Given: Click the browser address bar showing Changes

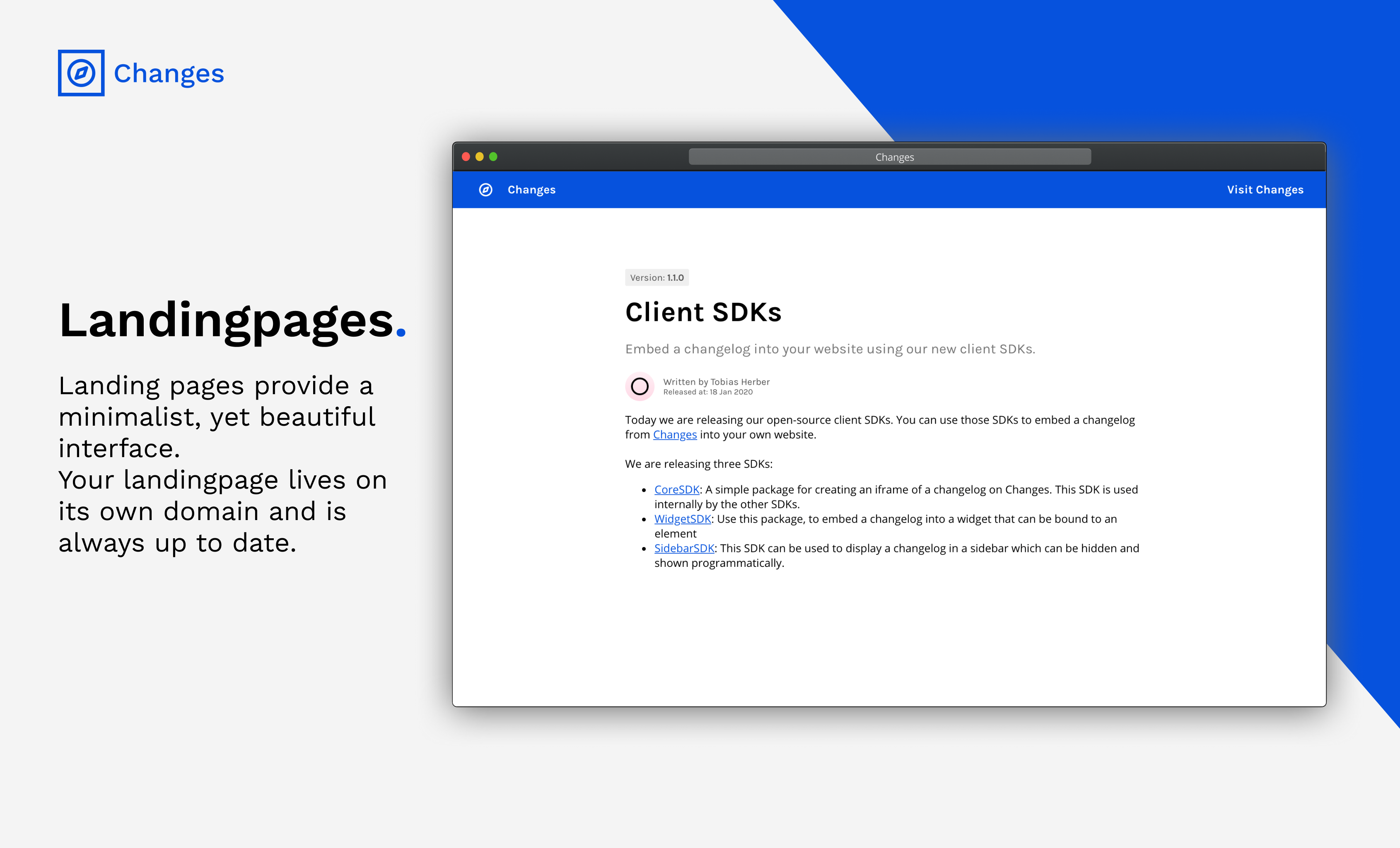Looking at the screenshot, I should coord(890,157).
